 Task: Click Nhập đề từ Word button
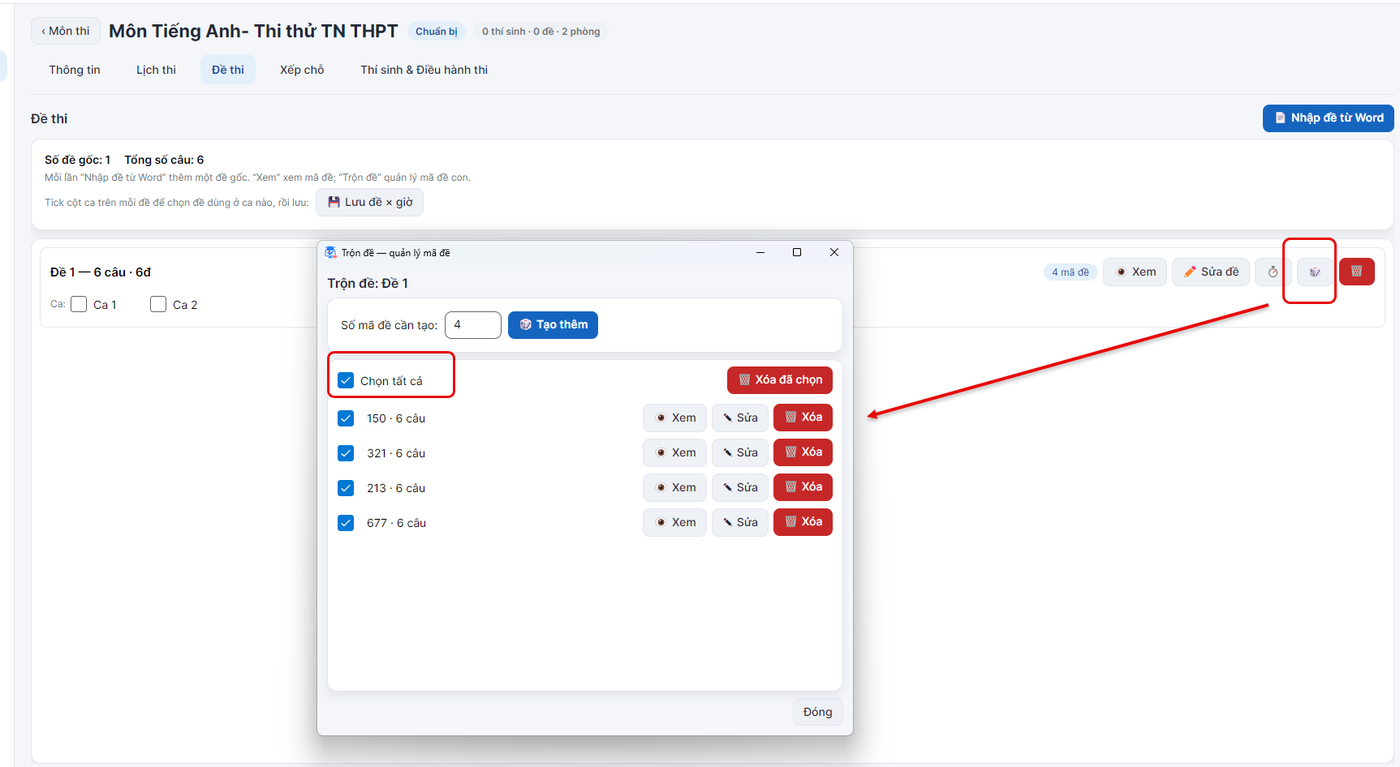coord(1328,118)
